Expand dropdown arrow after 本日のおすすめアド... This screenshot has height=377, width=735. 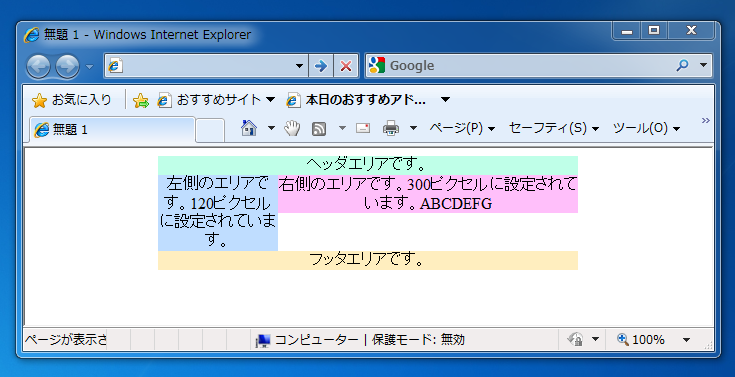[445, 100]
